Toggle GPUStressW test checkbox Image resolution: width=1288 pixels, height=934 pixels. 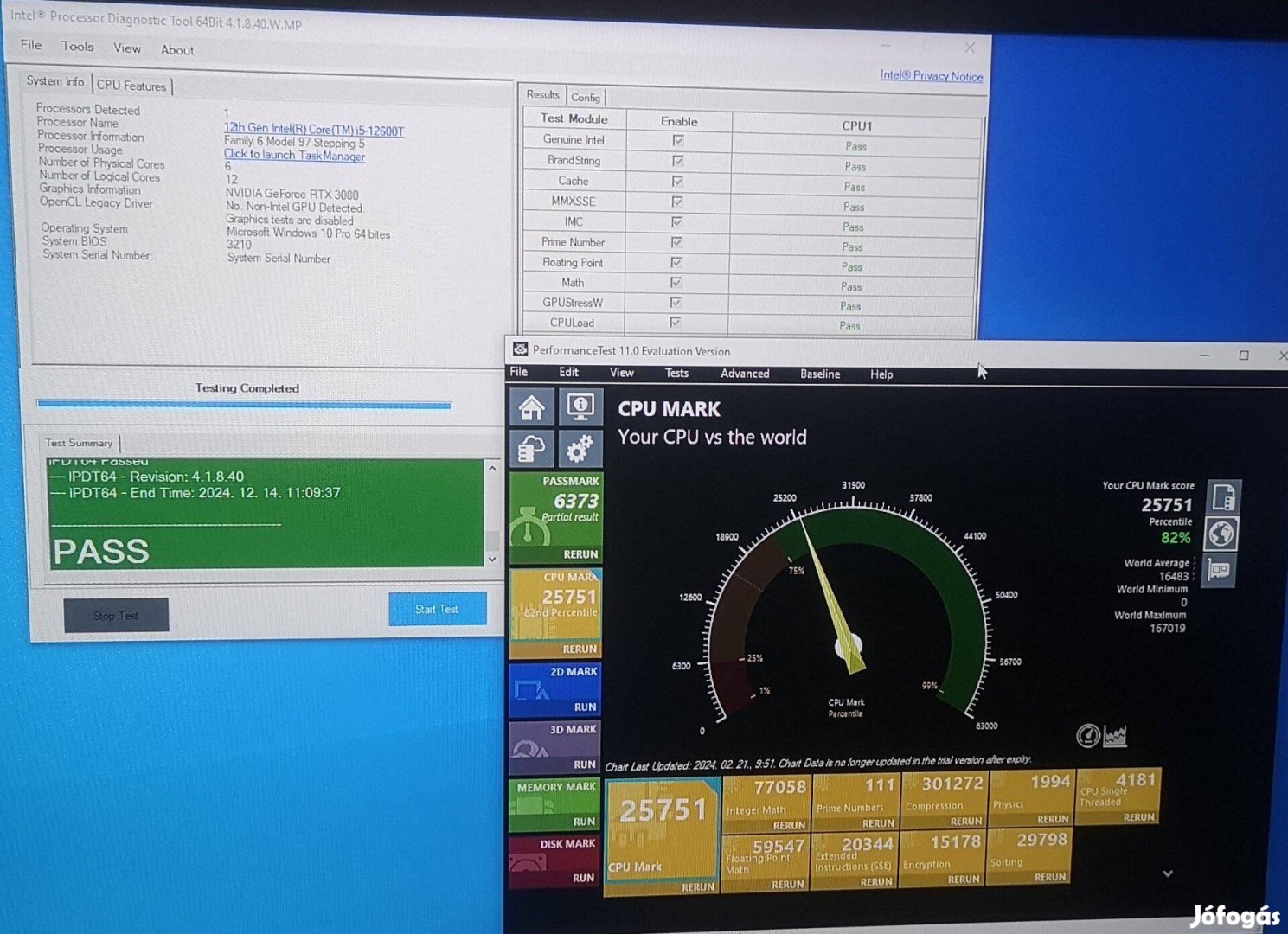(676, 302)
